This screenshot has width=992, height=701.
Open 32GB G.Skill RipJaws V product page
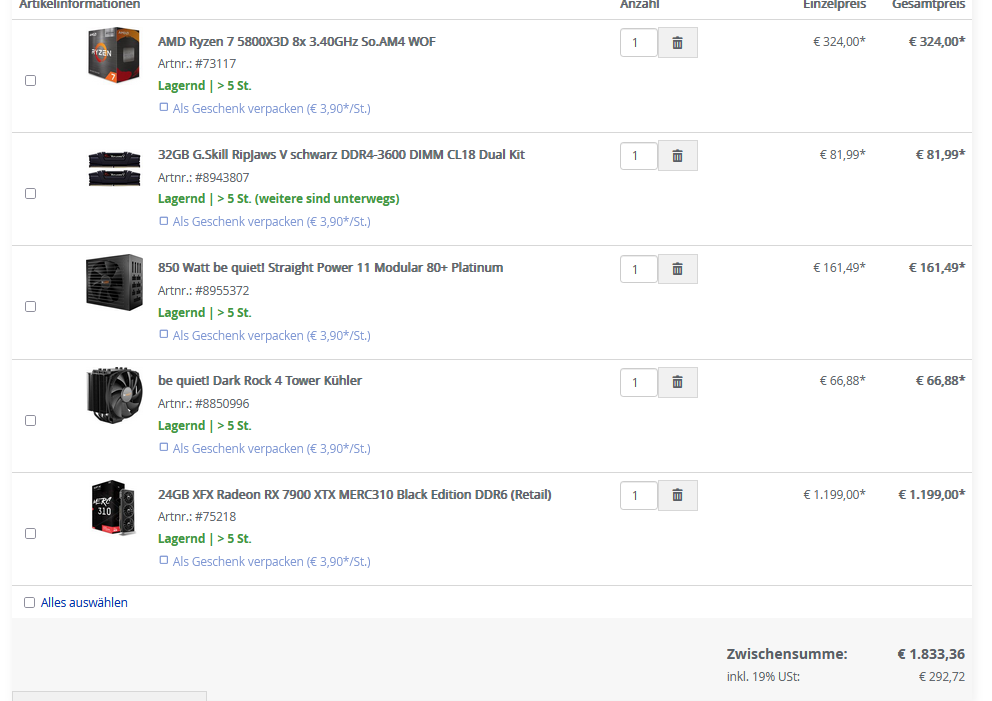coord(341,154)
